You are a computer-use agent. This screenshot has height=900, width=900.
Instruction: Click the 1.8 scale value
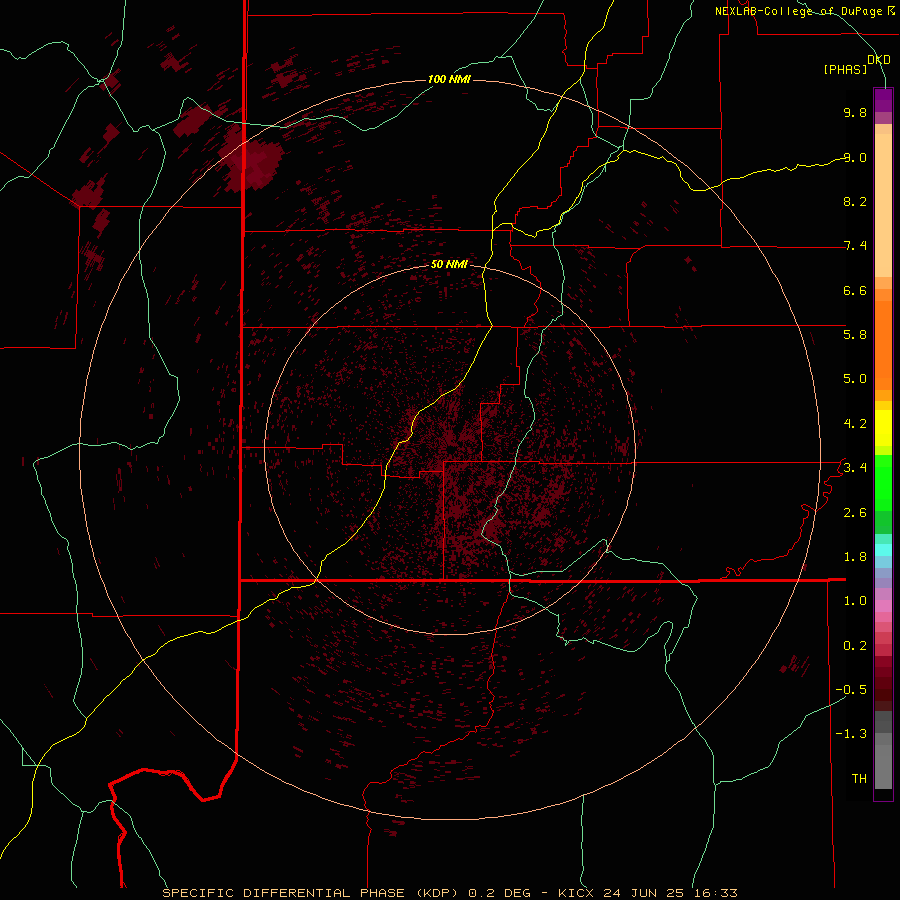point(855,557)
